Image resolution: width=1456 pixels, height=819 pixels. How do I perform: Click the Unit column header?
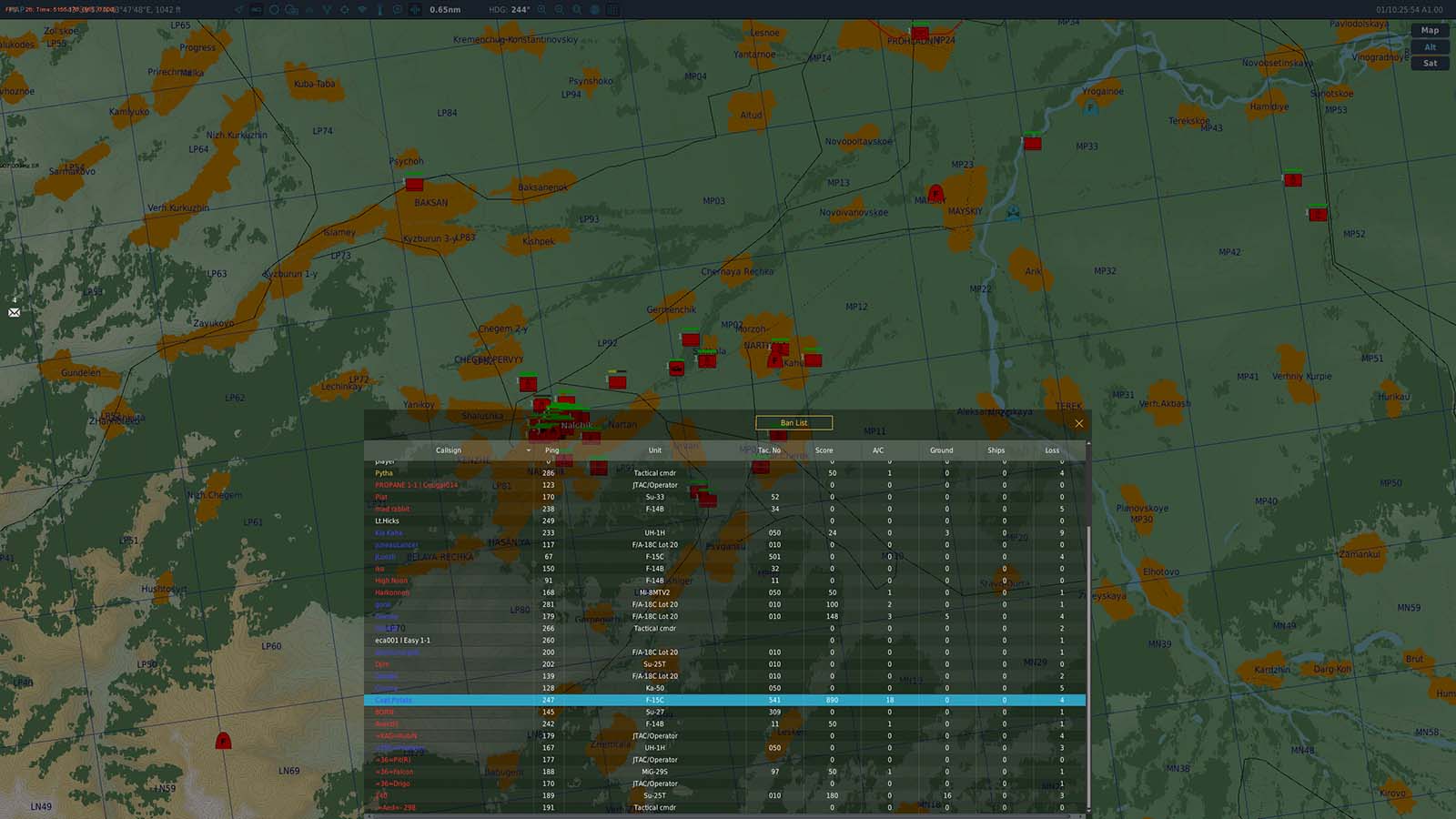coord(654,450)
